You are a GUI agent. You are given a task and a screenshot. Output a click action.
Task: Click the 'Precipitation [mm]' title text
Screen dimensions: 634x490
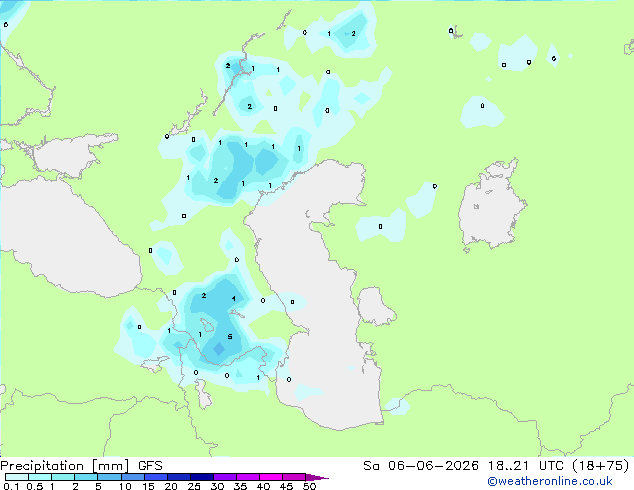pos(65,466)
